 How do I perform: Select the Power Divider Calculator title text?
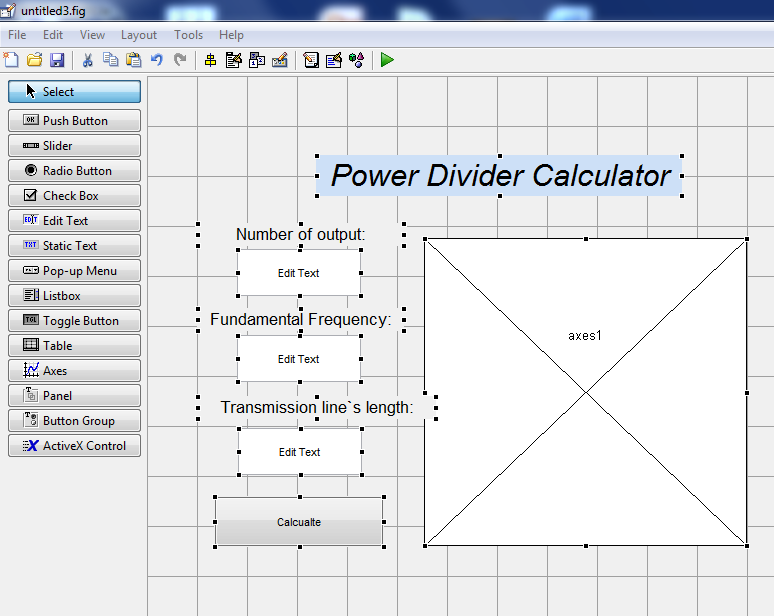[x=500, y=176]
